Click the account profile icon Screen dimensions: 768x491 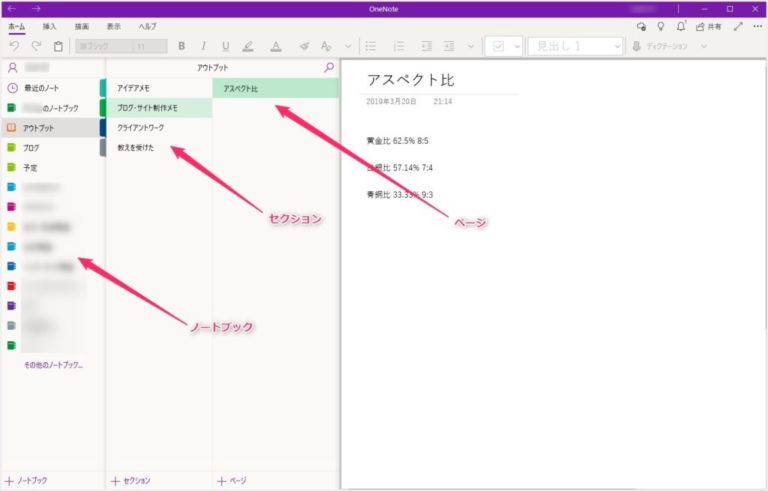click(13, 68)
